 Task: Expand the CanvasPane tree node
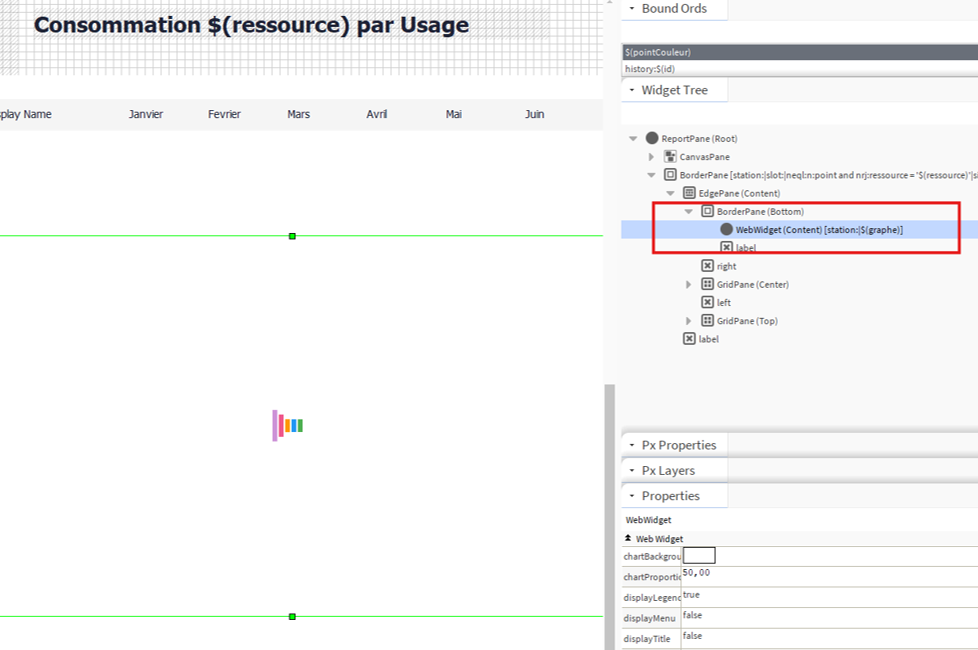[651, 157]
